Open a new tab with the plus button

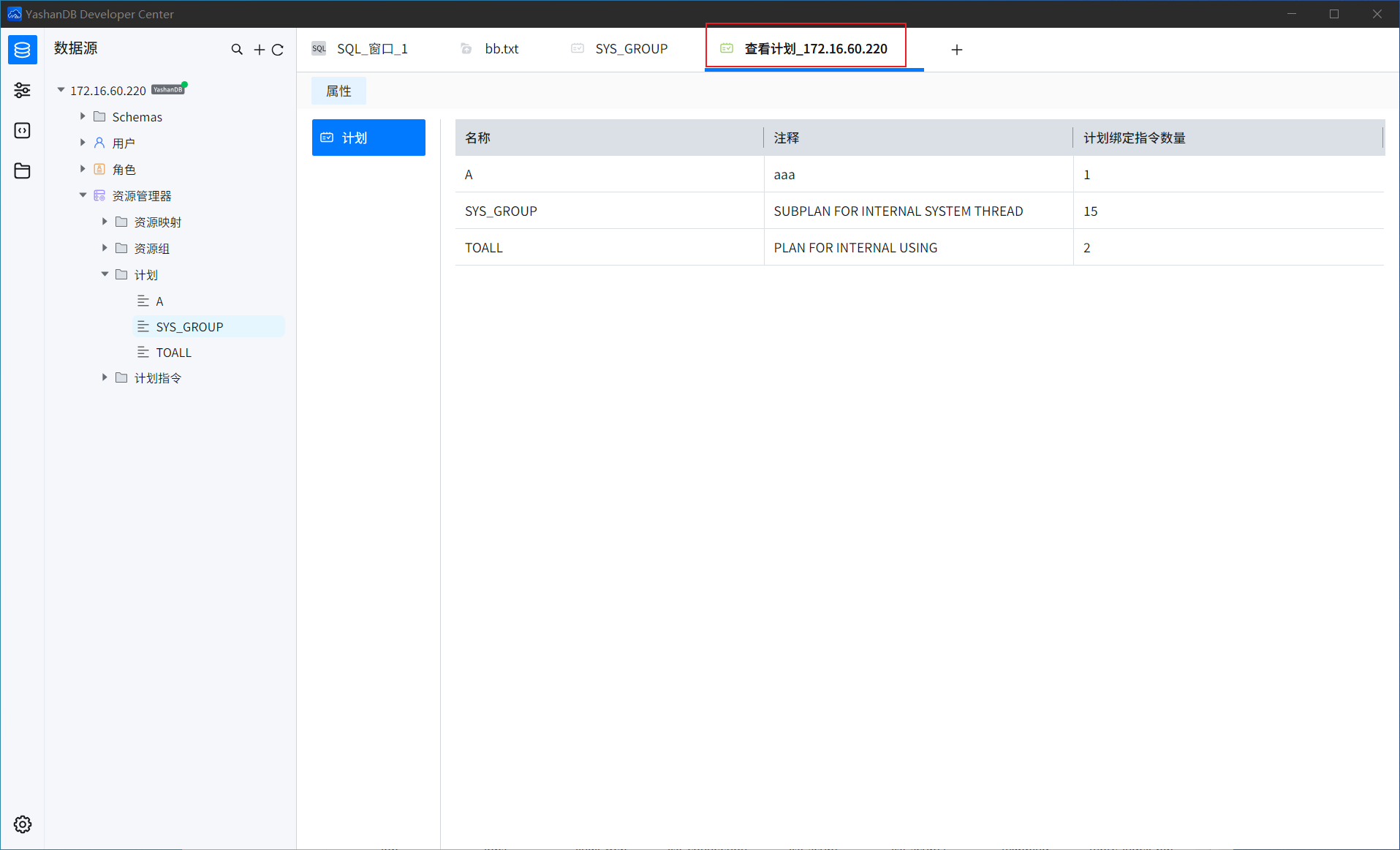956,49
